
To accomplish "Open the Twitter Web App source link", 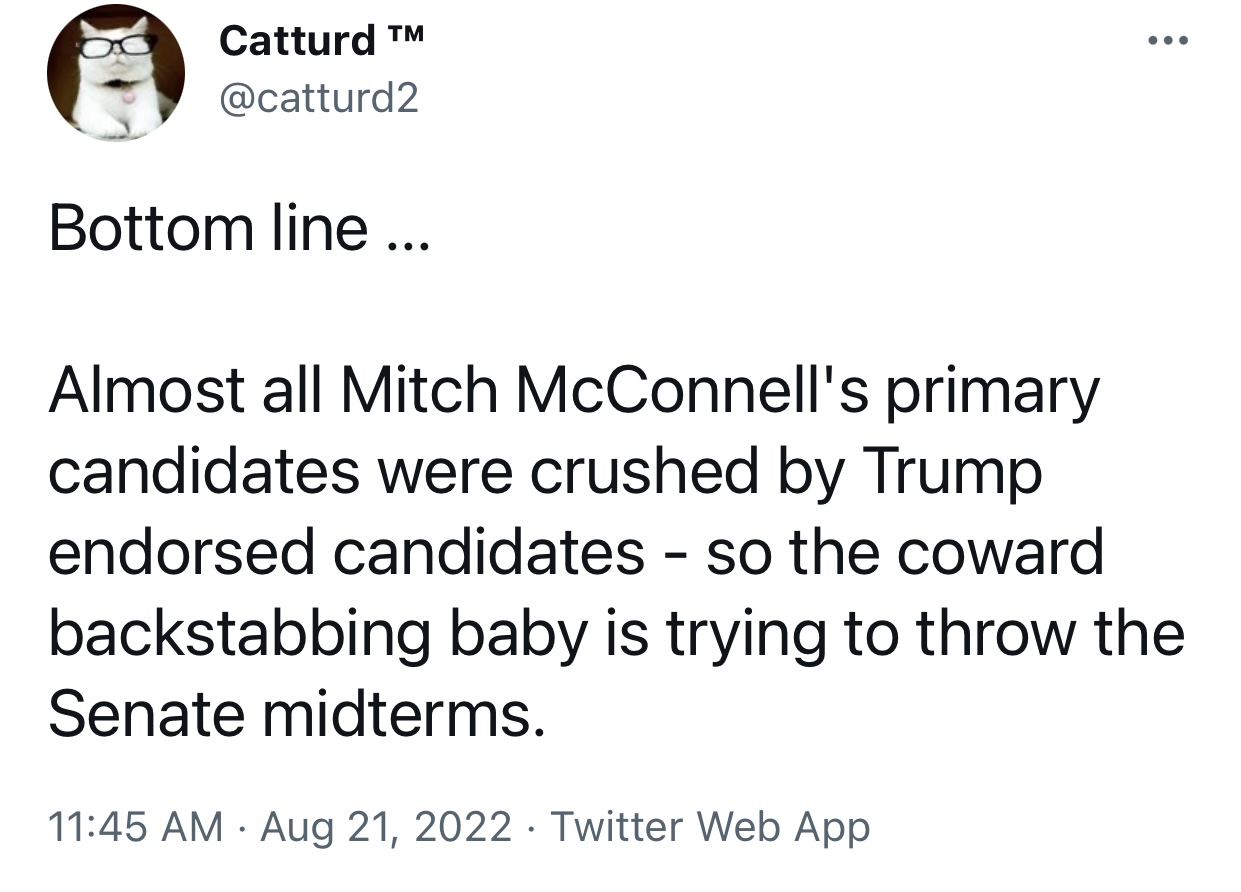I will pos(710,827).
